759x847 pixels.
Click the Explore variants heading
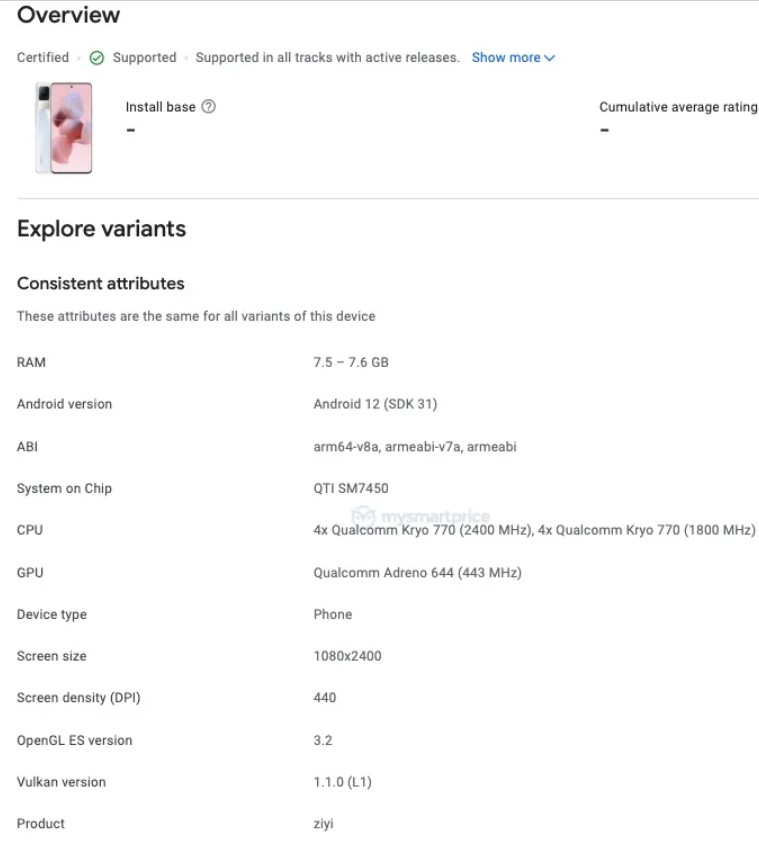pos(101,229)
